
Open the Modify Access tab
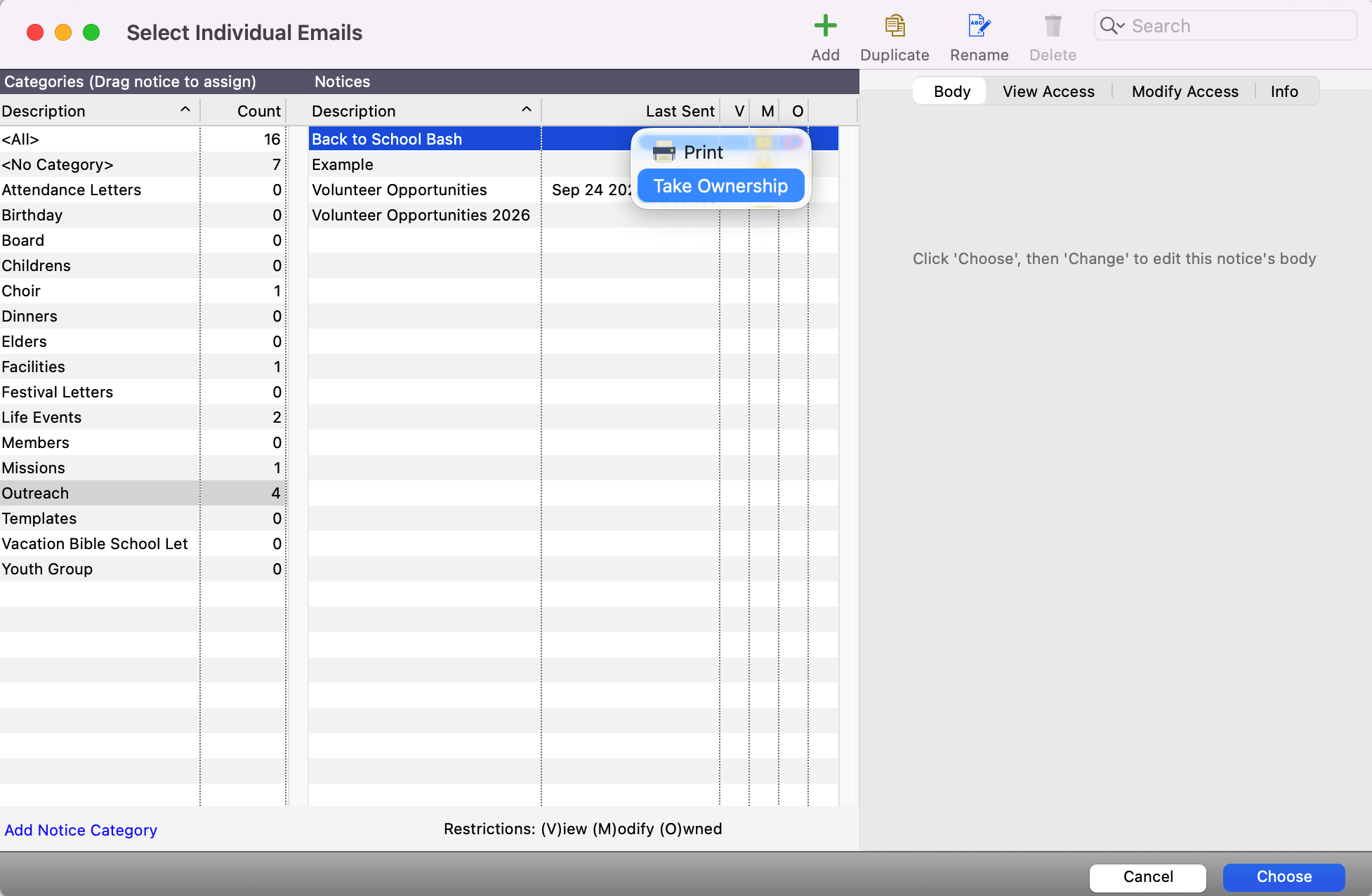[x=1185, y=91]
